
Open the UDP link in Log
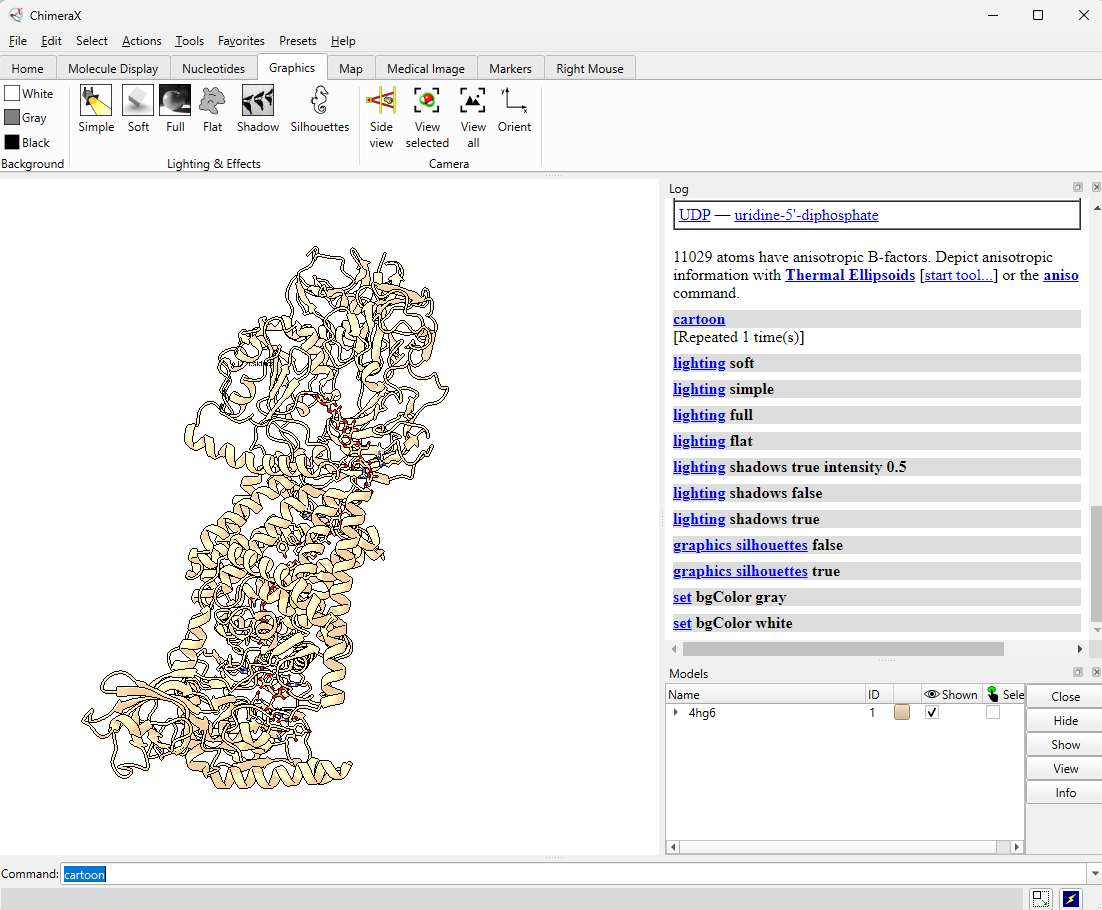[x=694, y=215]
